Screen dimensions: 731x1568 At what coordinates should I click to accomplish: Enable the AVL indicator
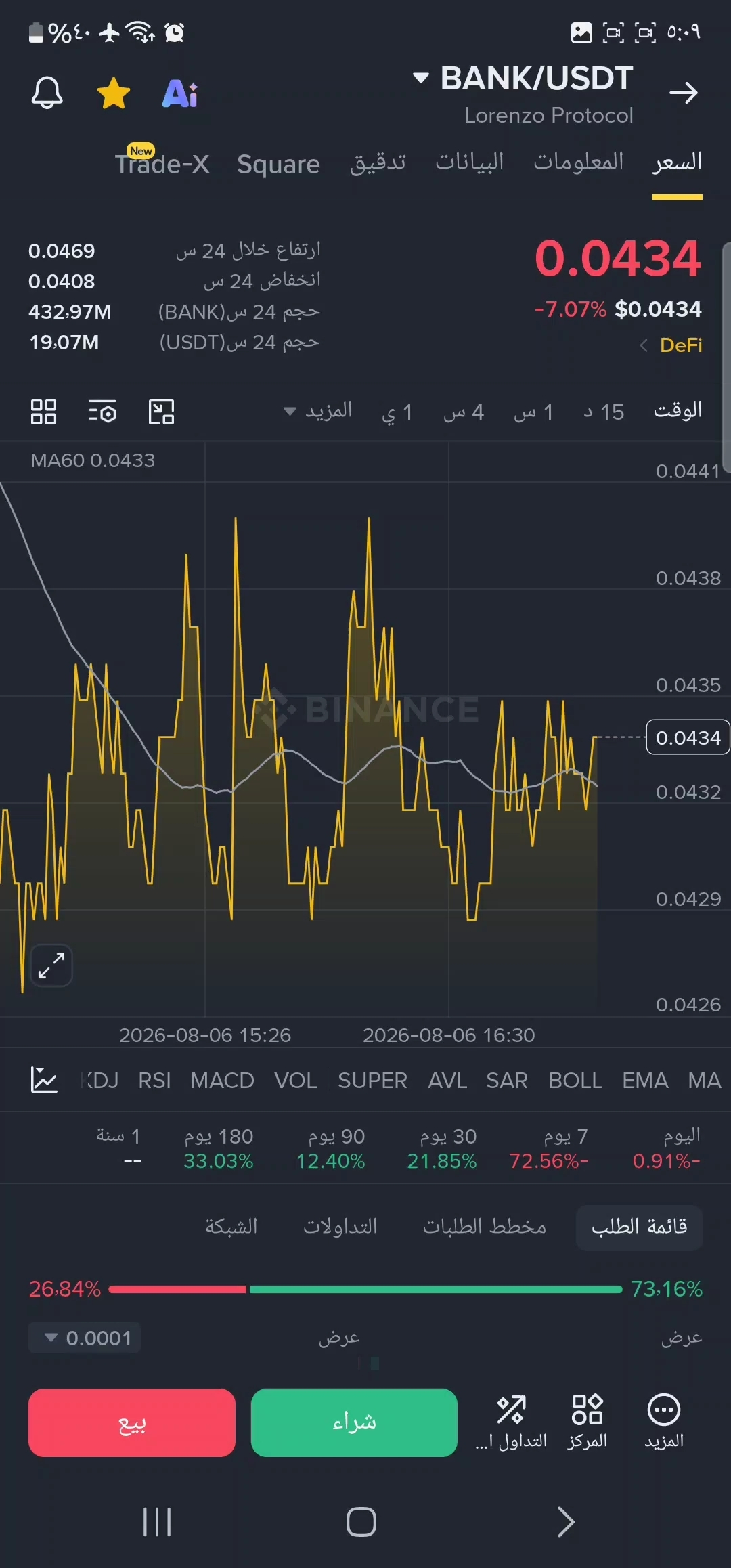point(447,1081)
